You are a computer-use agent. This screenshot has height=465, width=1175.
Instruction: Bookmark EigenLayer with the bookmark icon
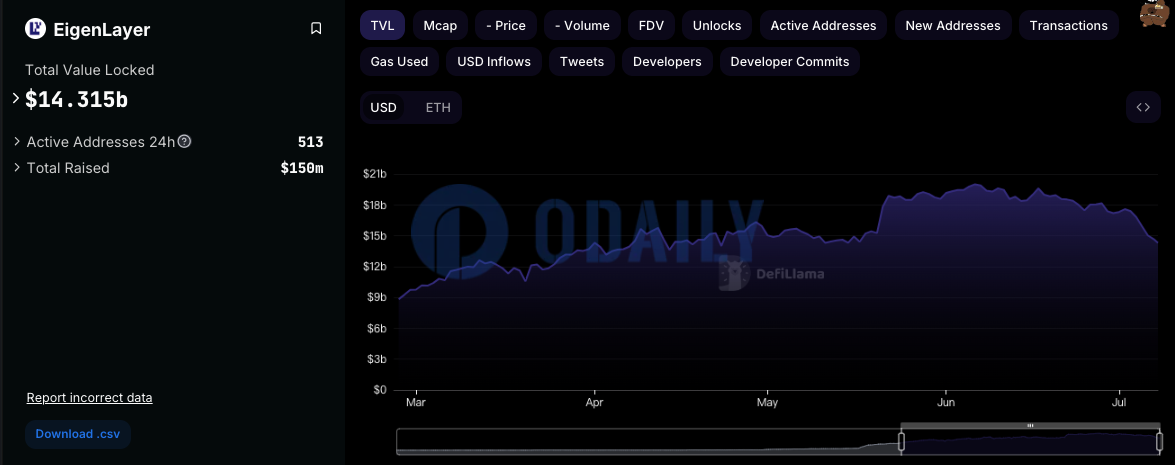[x=316, y=28]
